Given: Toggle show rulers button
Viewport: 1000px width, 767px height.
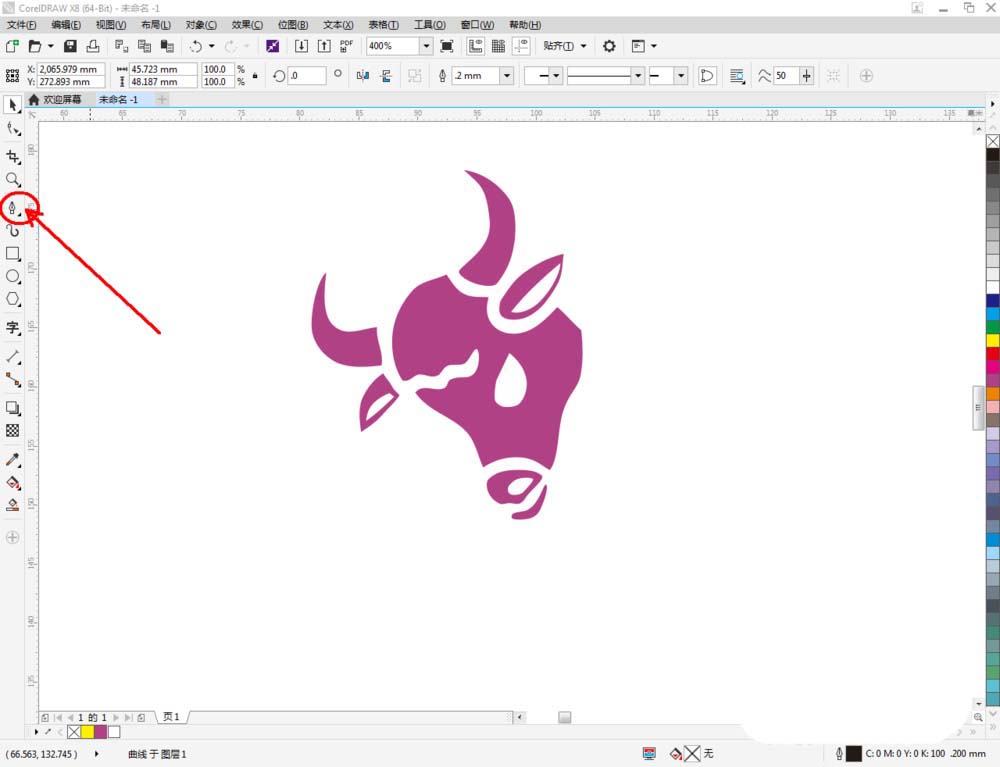Looking at the screenshot, I should (475, 46).
